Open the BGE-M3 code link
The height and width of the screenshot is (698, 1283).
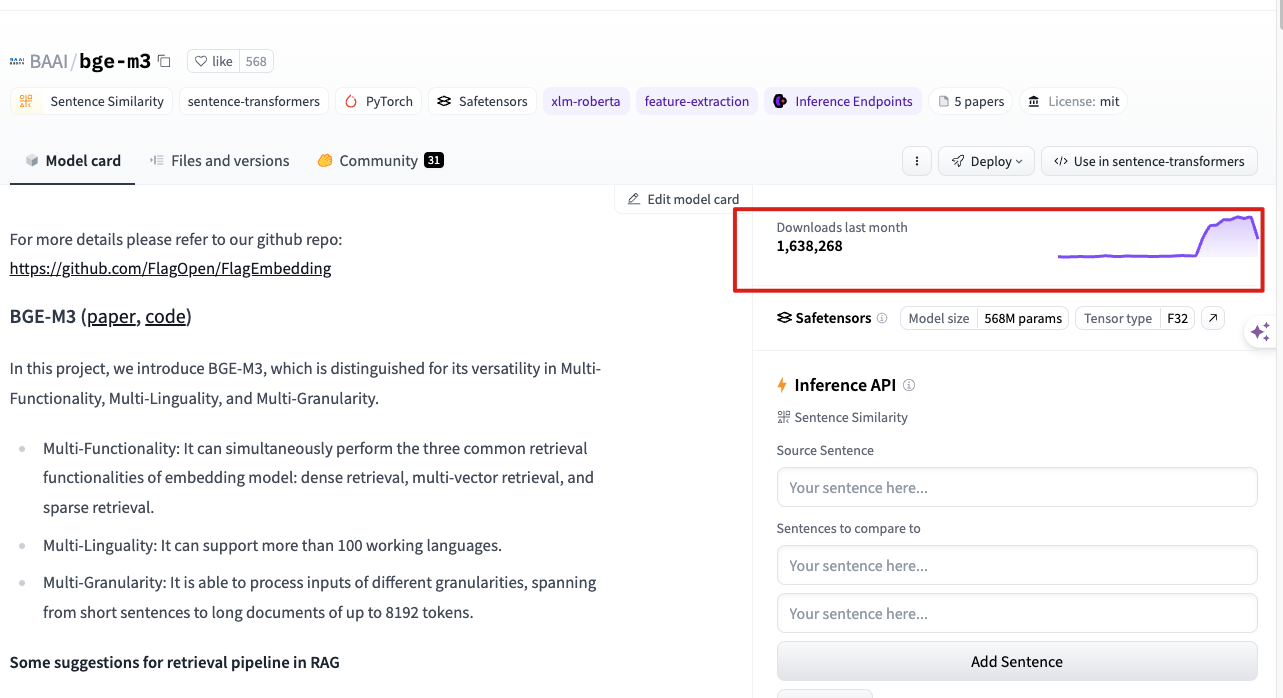tap(165, 317)
